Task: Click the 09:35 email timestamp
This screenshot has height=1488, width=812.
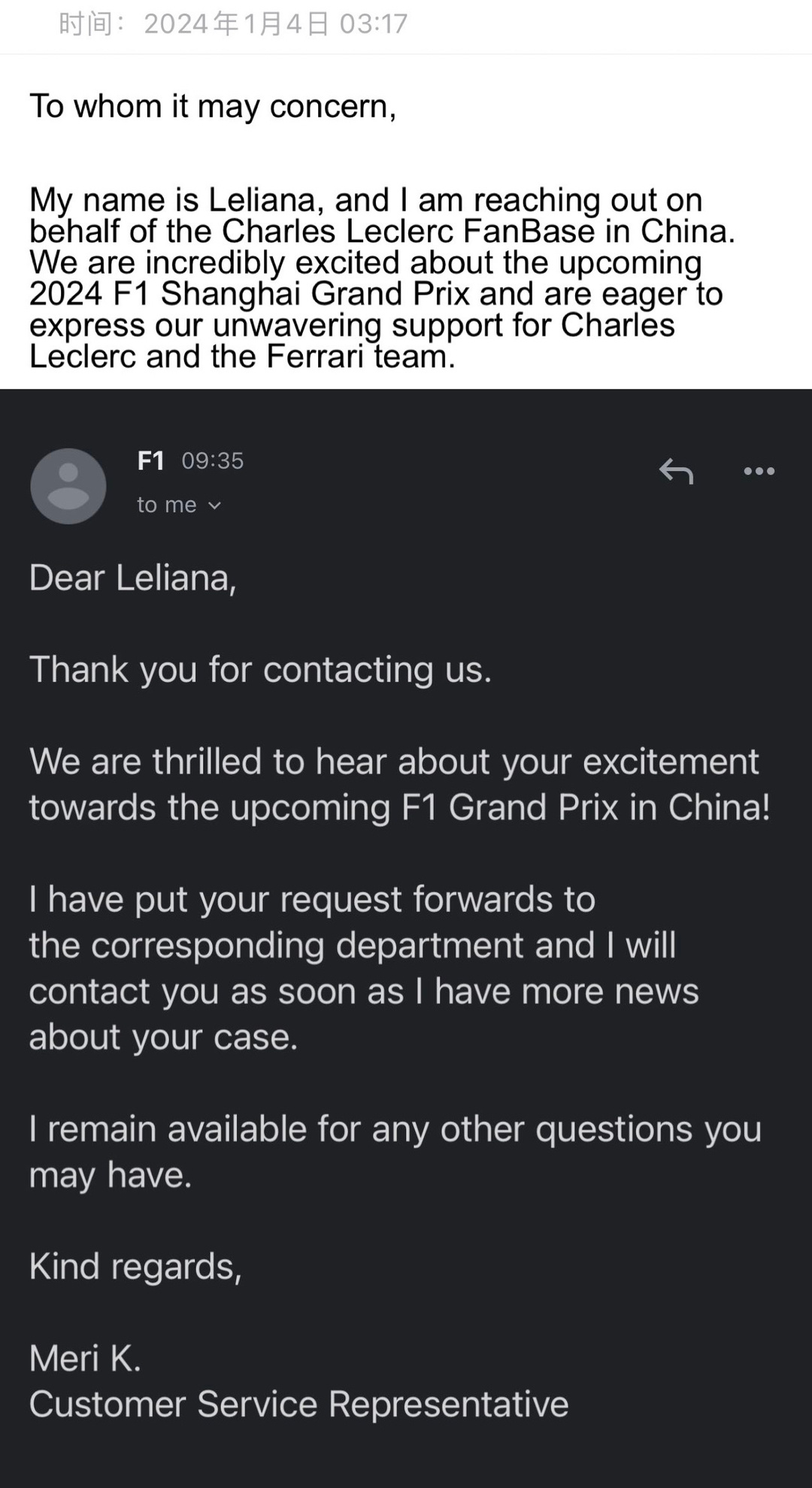Action: [213, 460]
